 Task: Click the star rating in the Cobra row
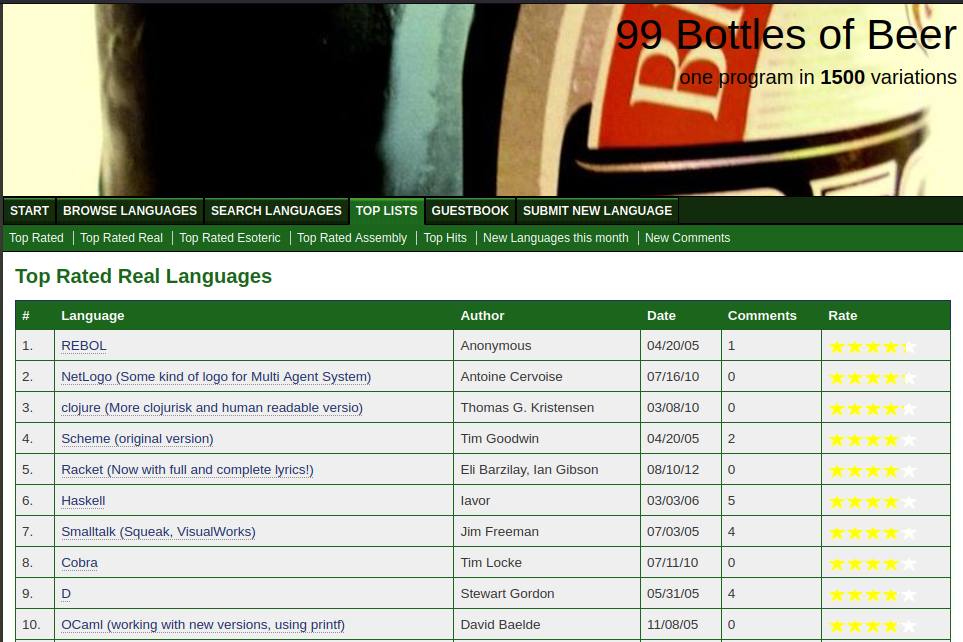[872, 564]
